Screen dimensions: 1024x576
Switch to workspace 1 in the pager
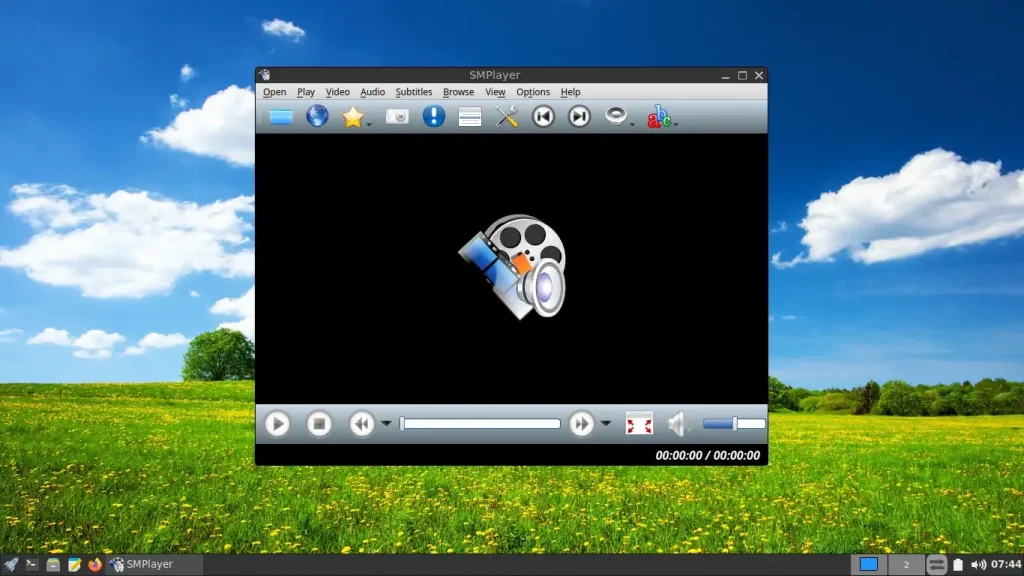click(869, 564)
